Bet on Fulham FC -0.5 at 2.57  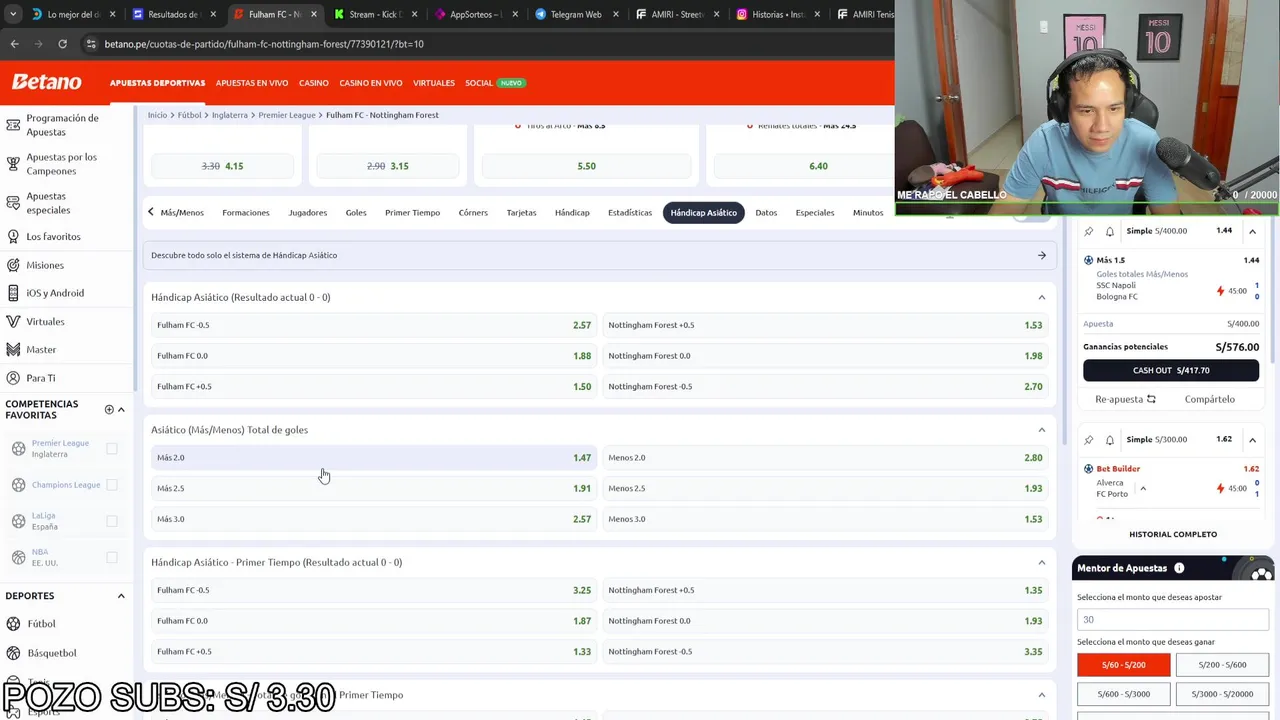(x=374, y=325)
